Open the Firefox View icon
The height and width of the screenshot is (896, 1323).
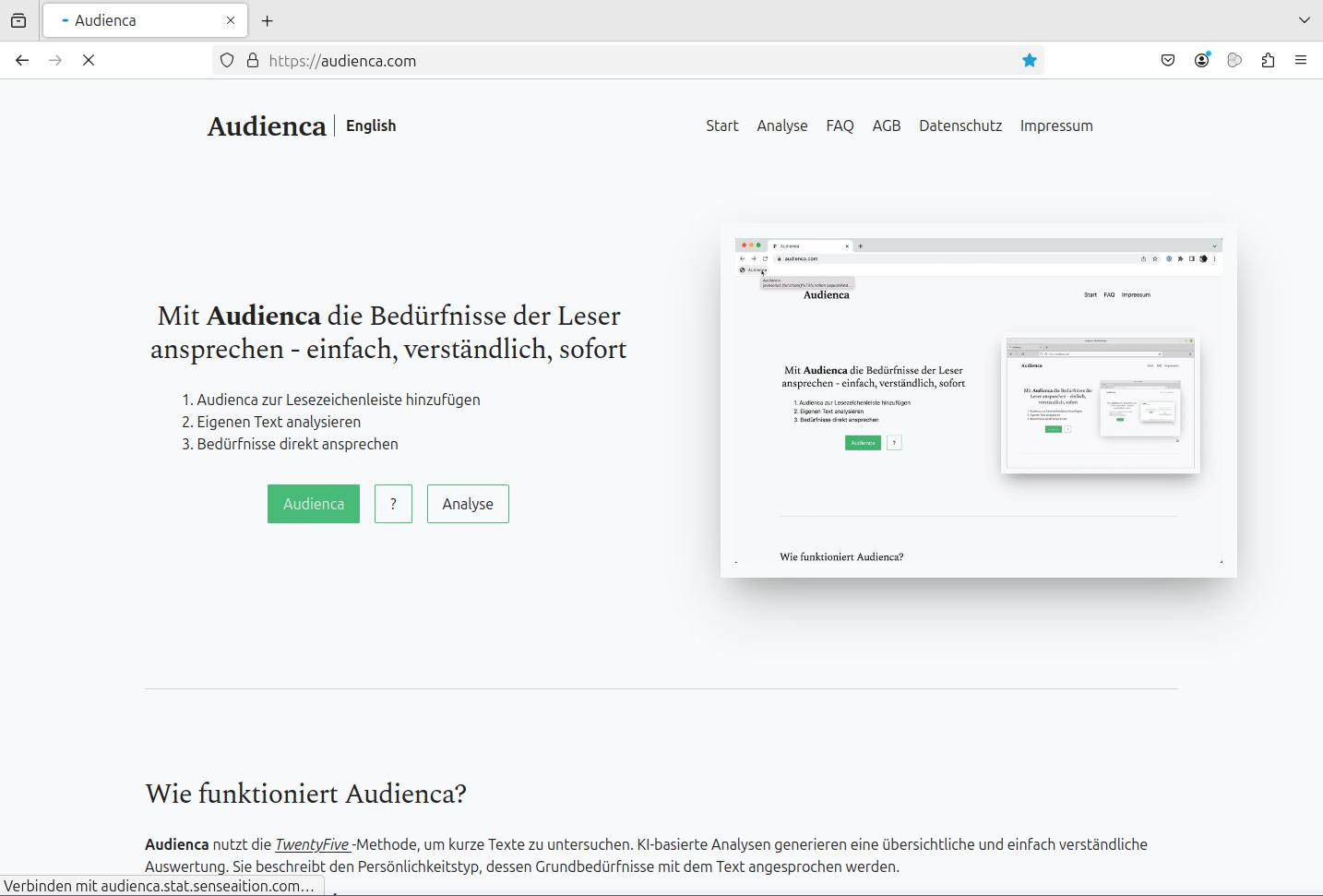click(18, 20)
